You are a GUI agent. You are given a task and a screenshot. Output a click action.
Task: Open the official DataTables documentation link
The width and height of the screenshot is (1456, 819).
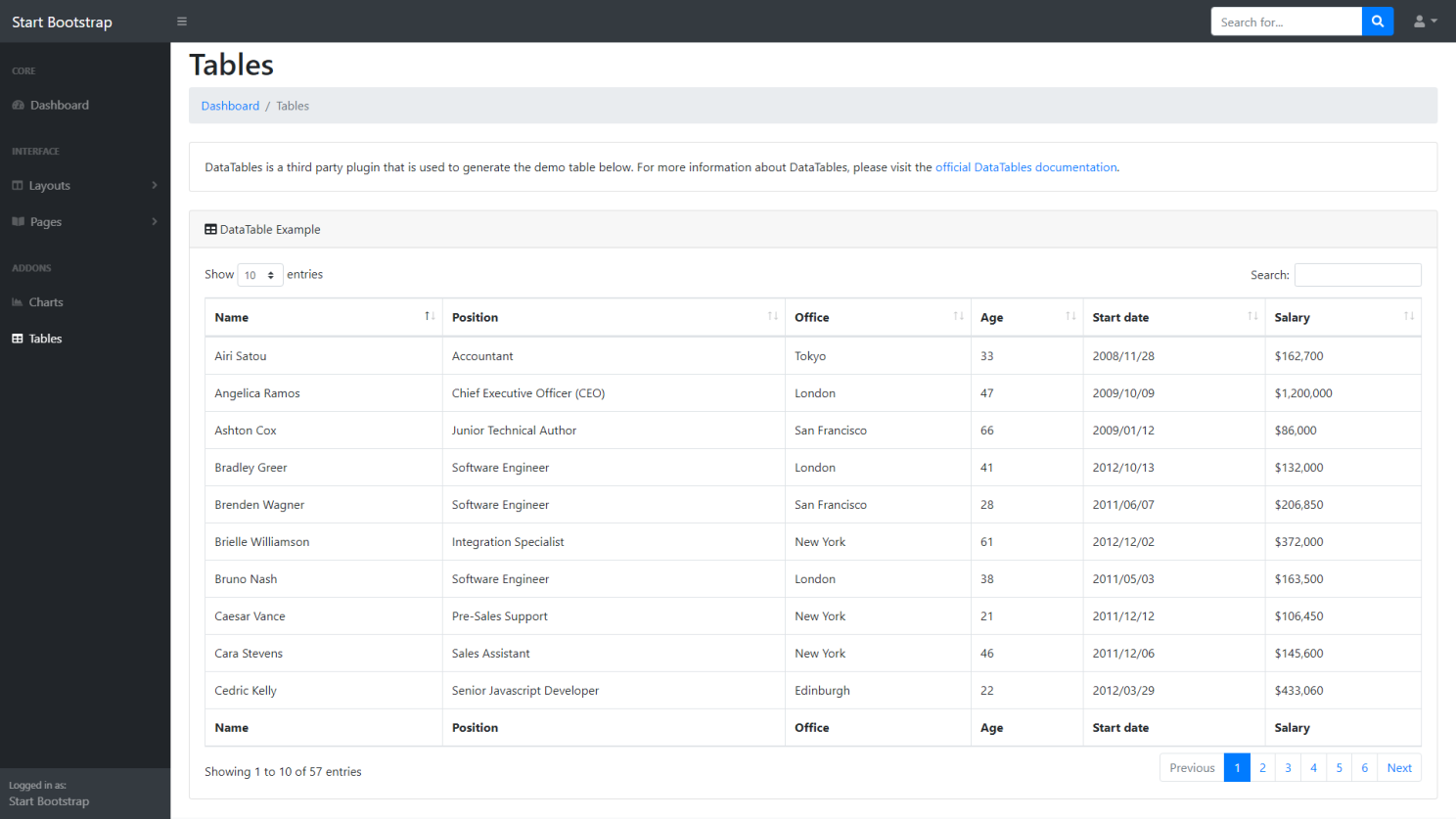[x=1025, y=167]
